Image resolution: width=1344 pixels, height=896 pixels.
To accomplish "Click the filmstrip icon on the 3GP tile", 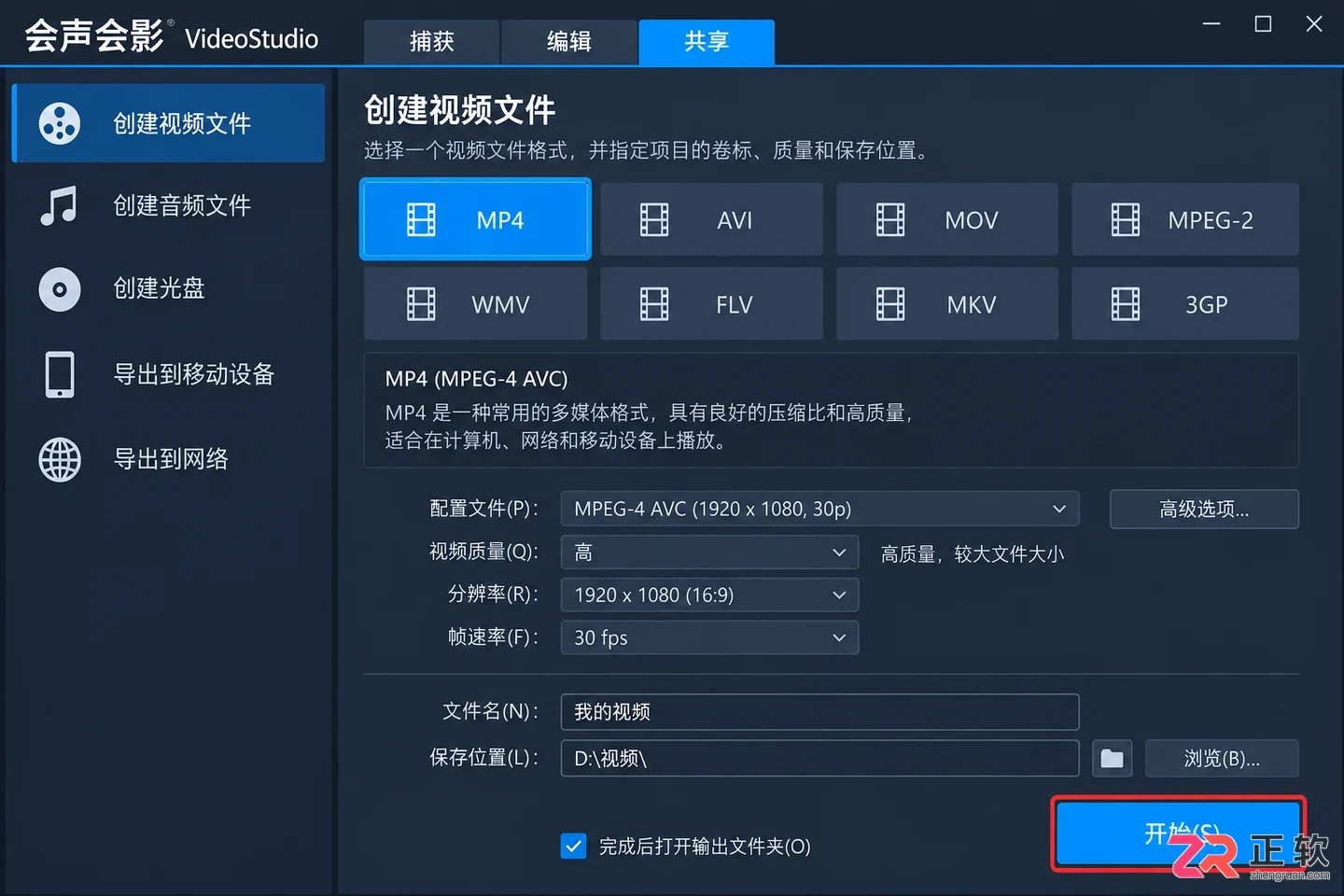I will pyautogui.click(x=1126, y=304).
